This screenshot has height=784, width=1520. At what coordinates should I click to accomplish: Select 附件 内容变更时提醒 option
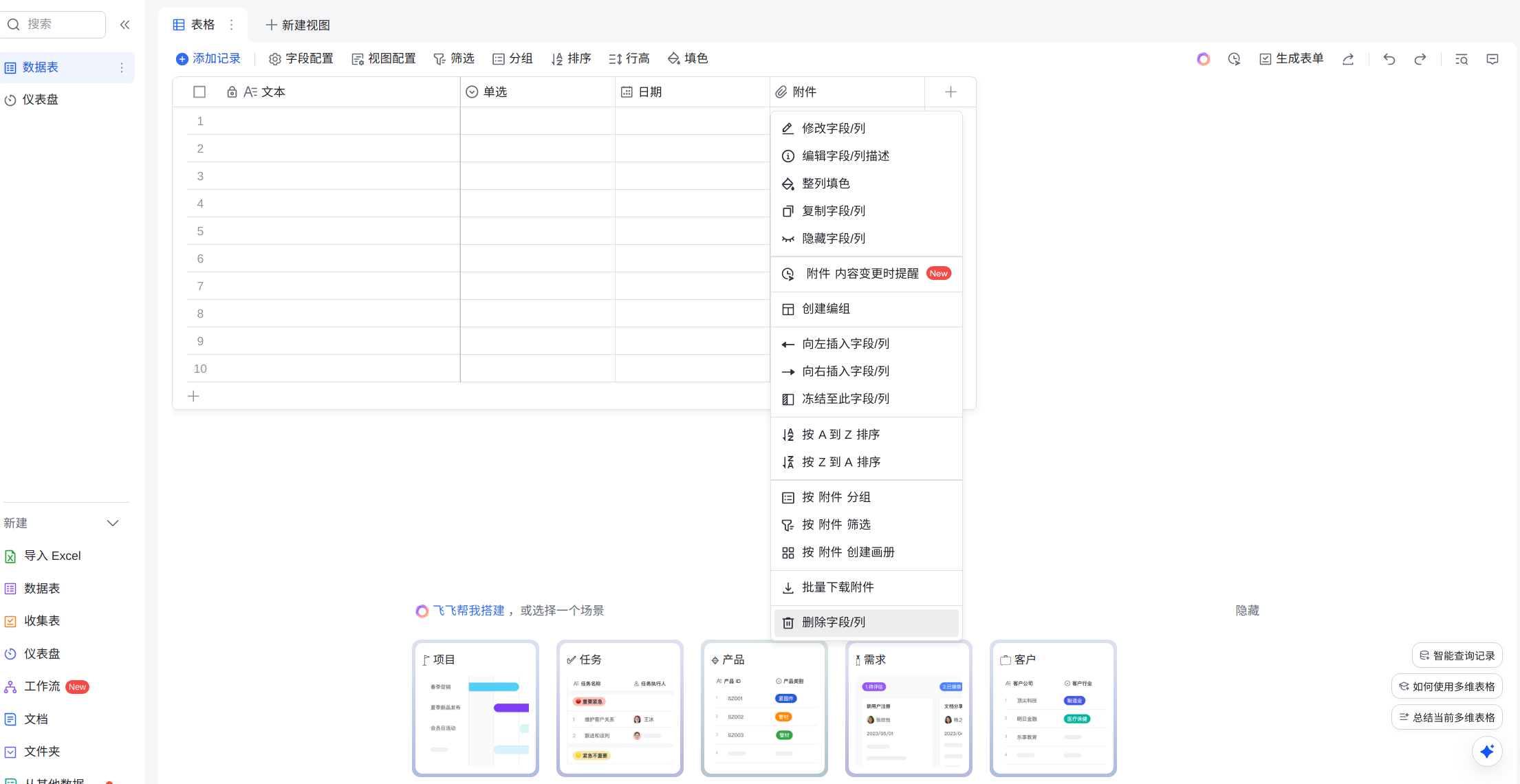866,274
